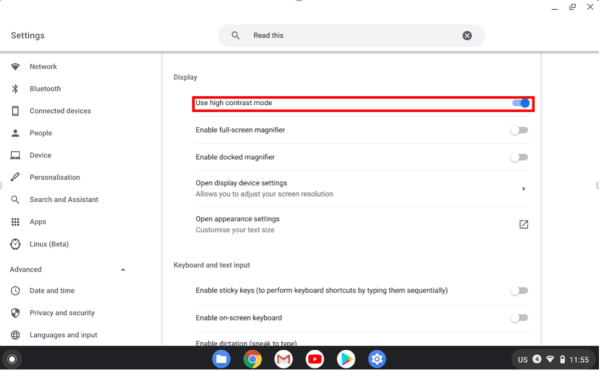Go to Apps settings section

tap(38, 222)
